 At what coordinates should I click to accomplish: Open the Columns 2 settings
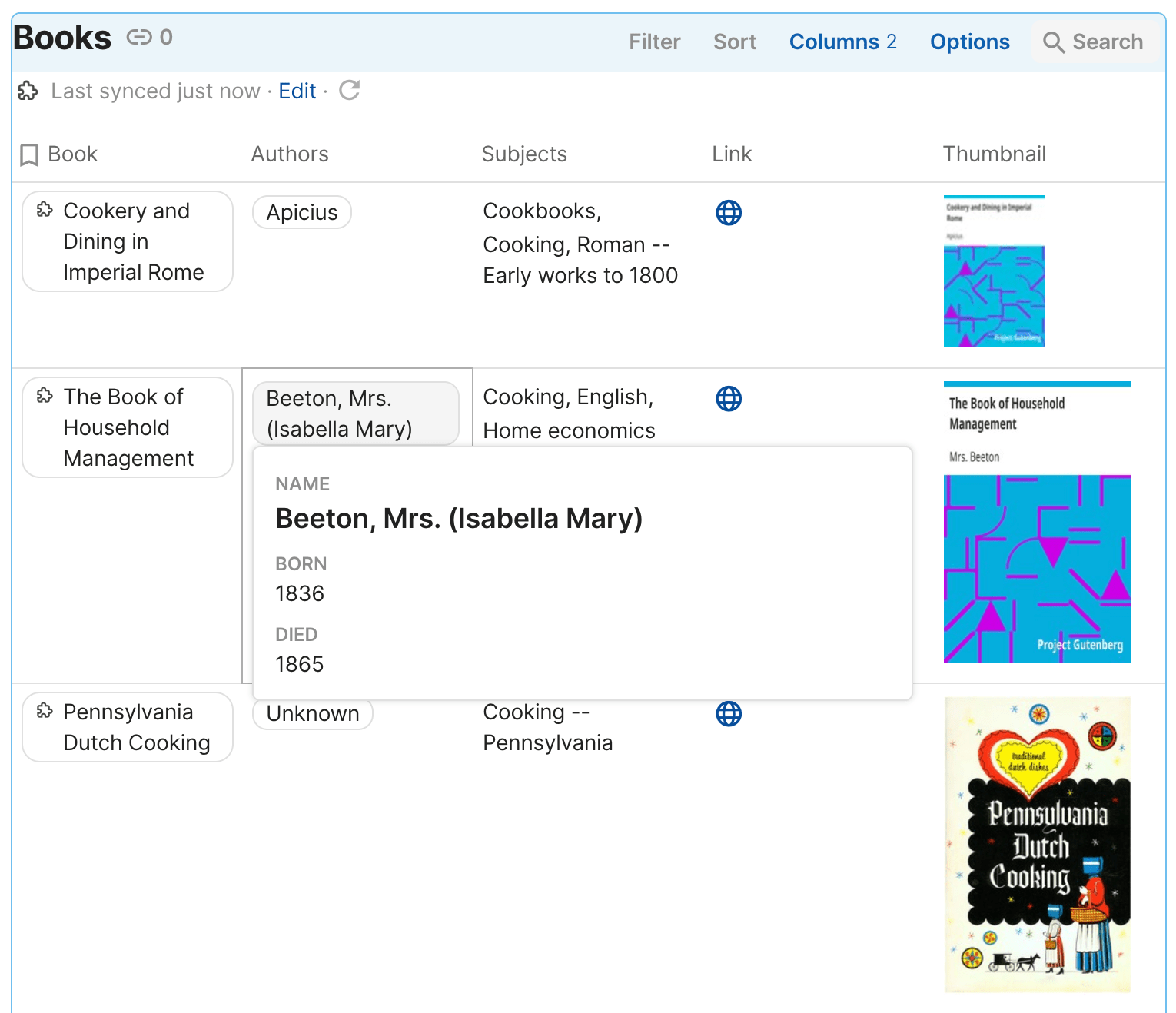(842, 42)
